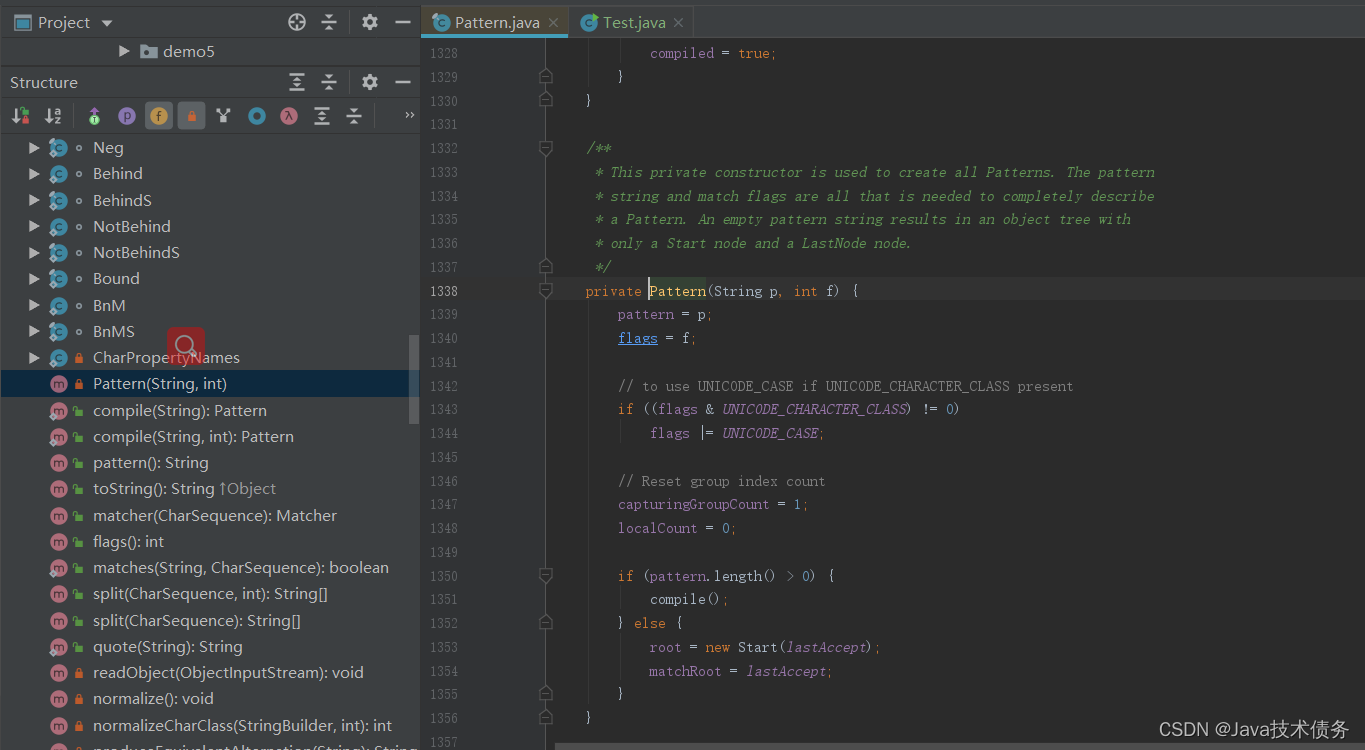The height and width of the screenshot is (750, 1365).
Task: Click the fold marker at line 1352
Action: (545, 623)
